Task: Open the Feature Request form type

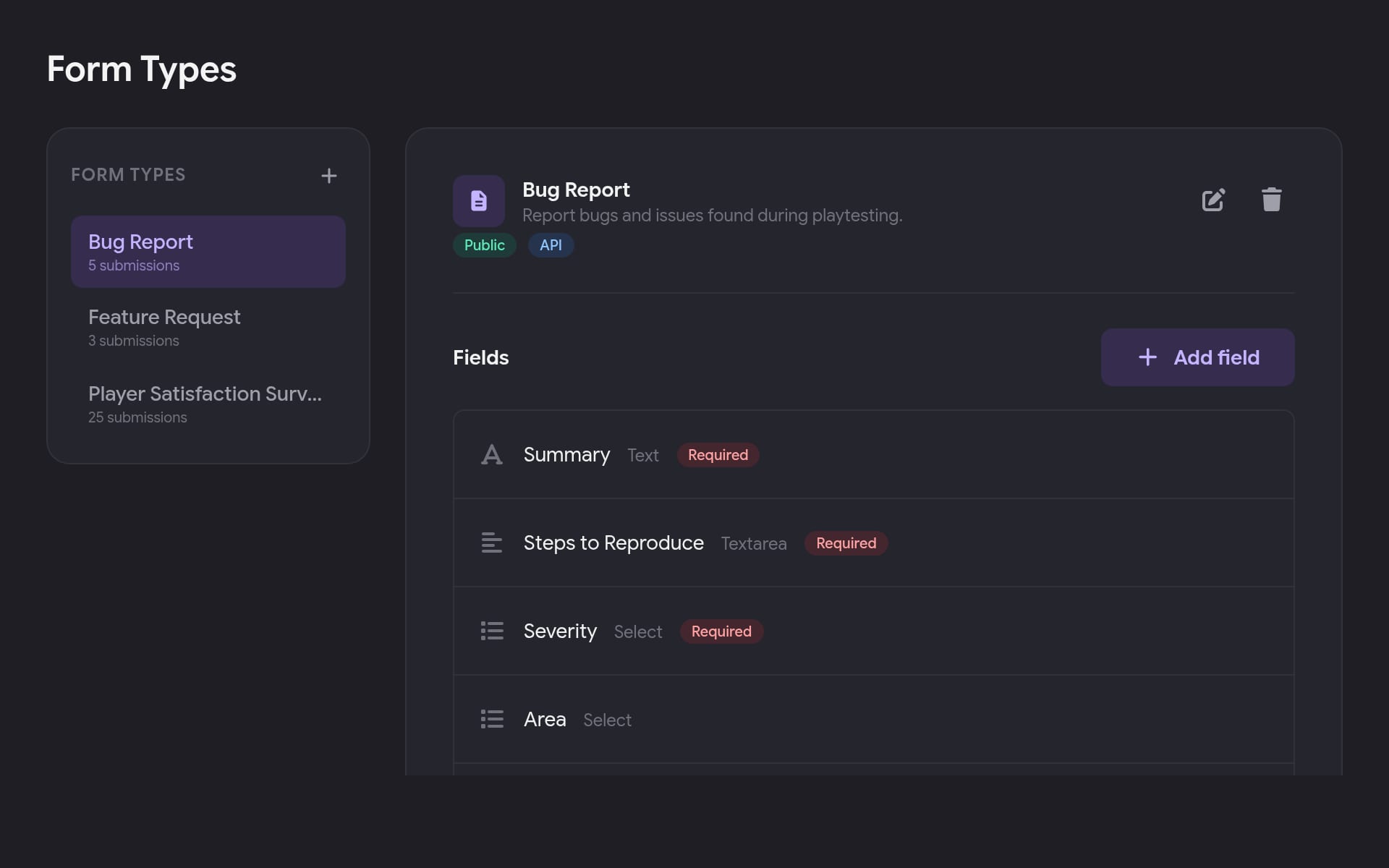Action: [x=208, y=328]
